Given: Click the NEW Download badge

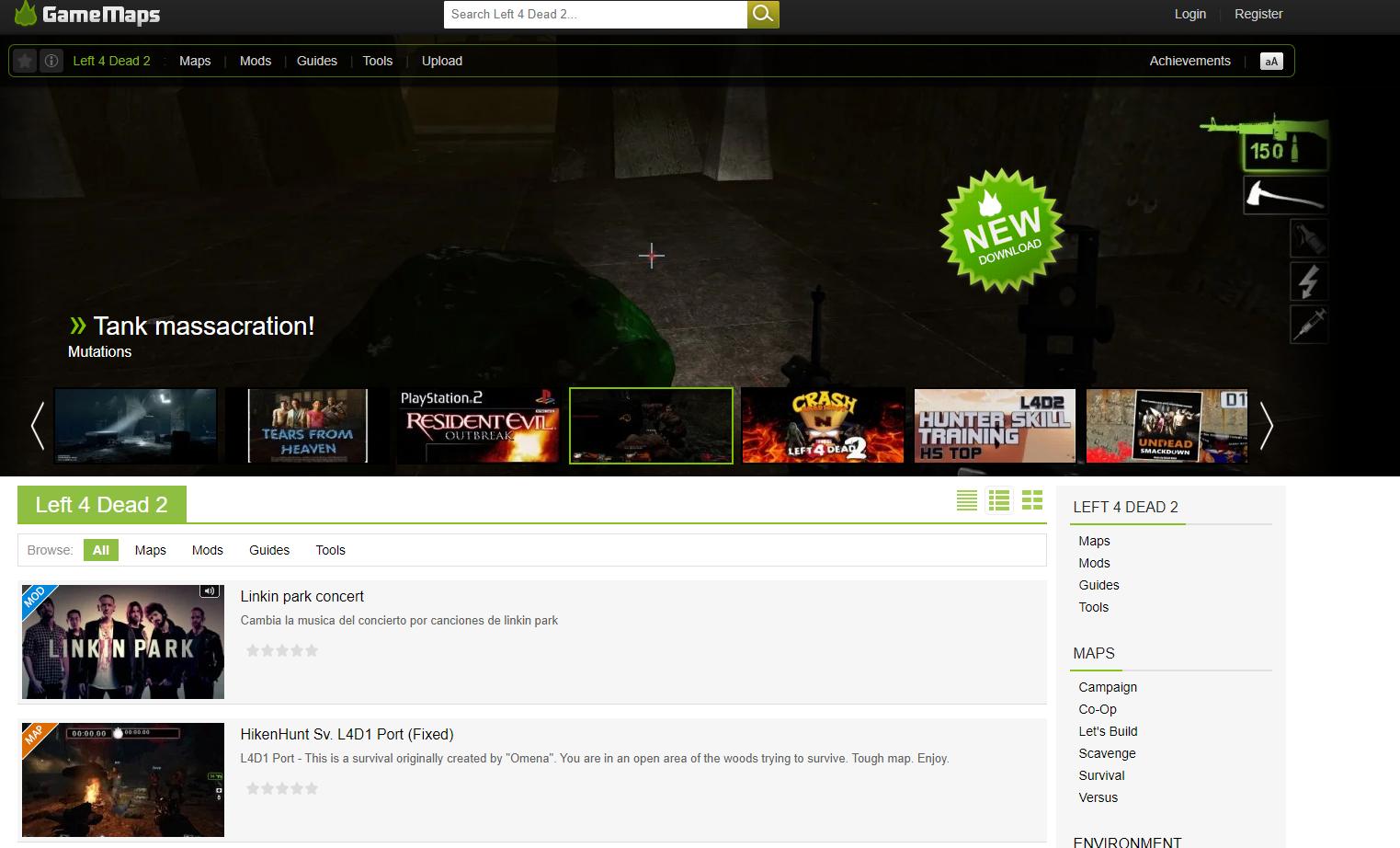Looking at the screenshot, I should tap(1002, 231).
